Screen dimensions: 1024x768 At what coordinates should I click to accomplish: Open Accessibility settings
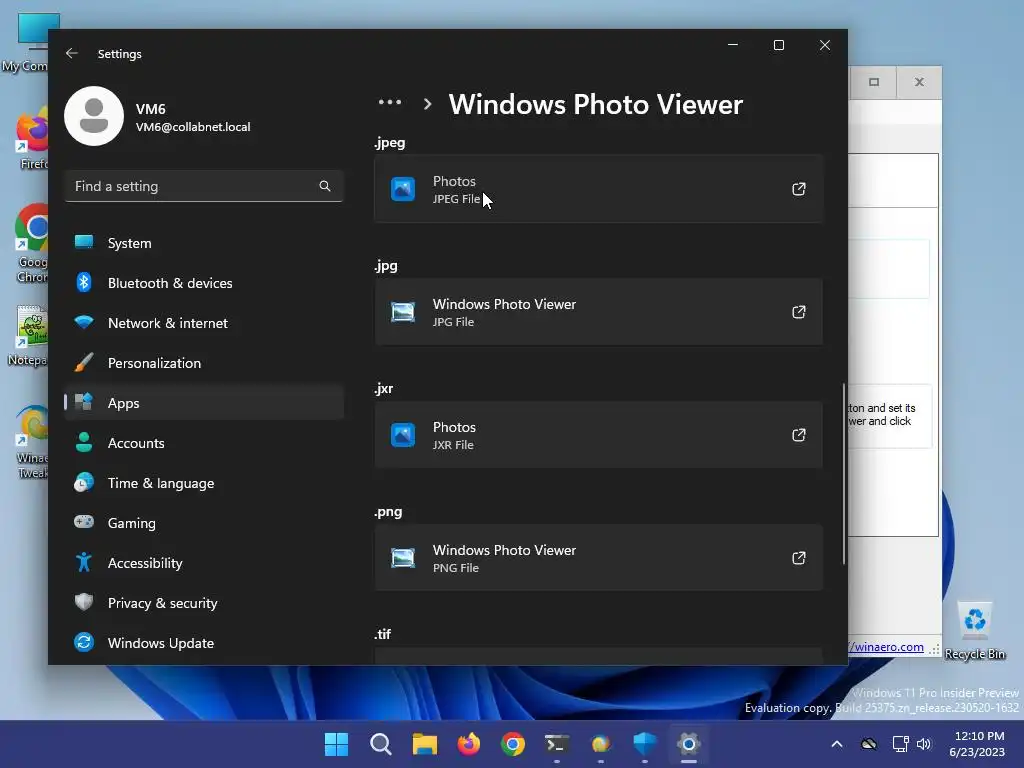point(204,563)
